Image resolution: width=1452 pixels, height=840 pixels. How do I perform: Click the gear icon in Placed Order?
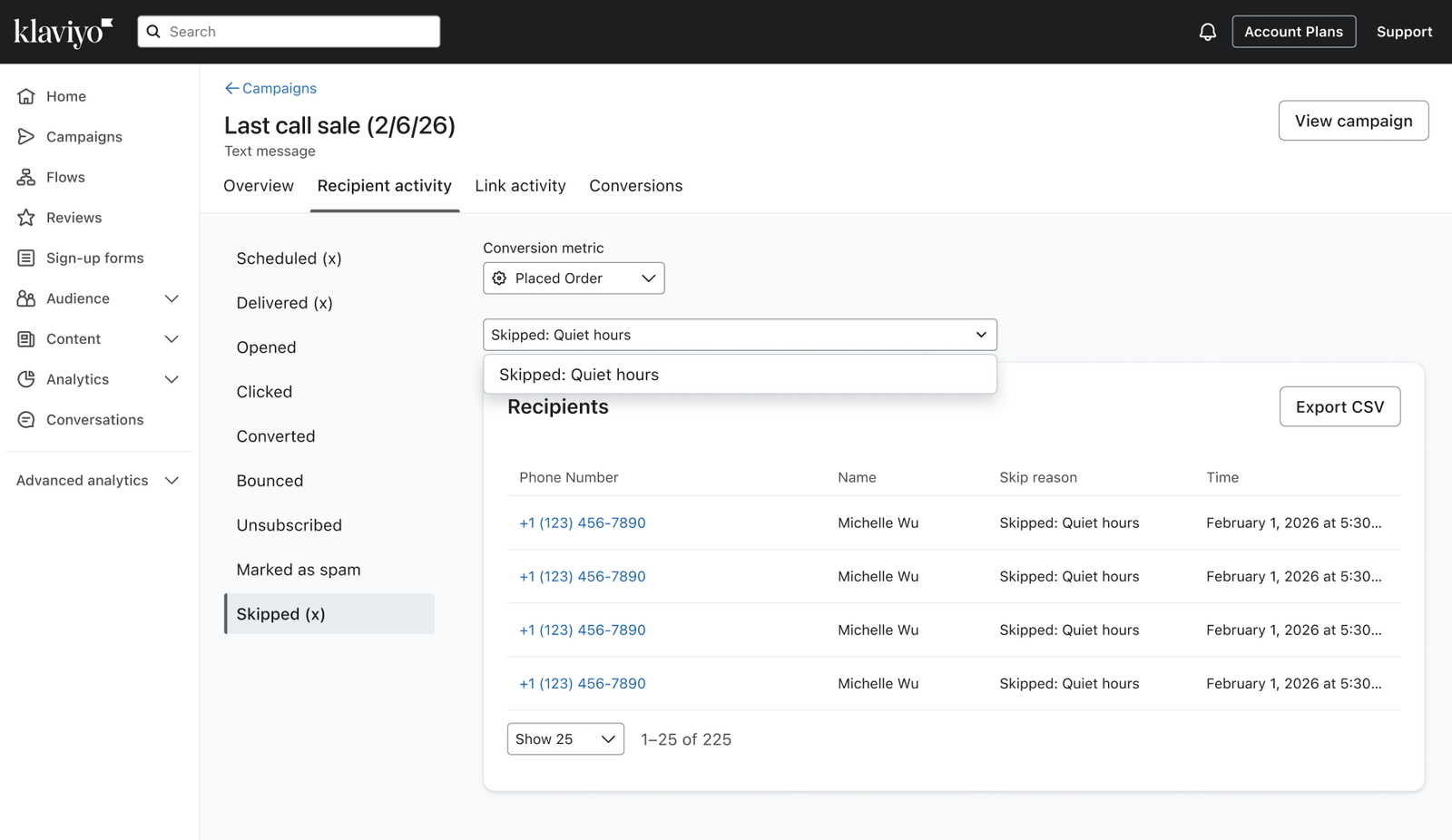[499, 278]
